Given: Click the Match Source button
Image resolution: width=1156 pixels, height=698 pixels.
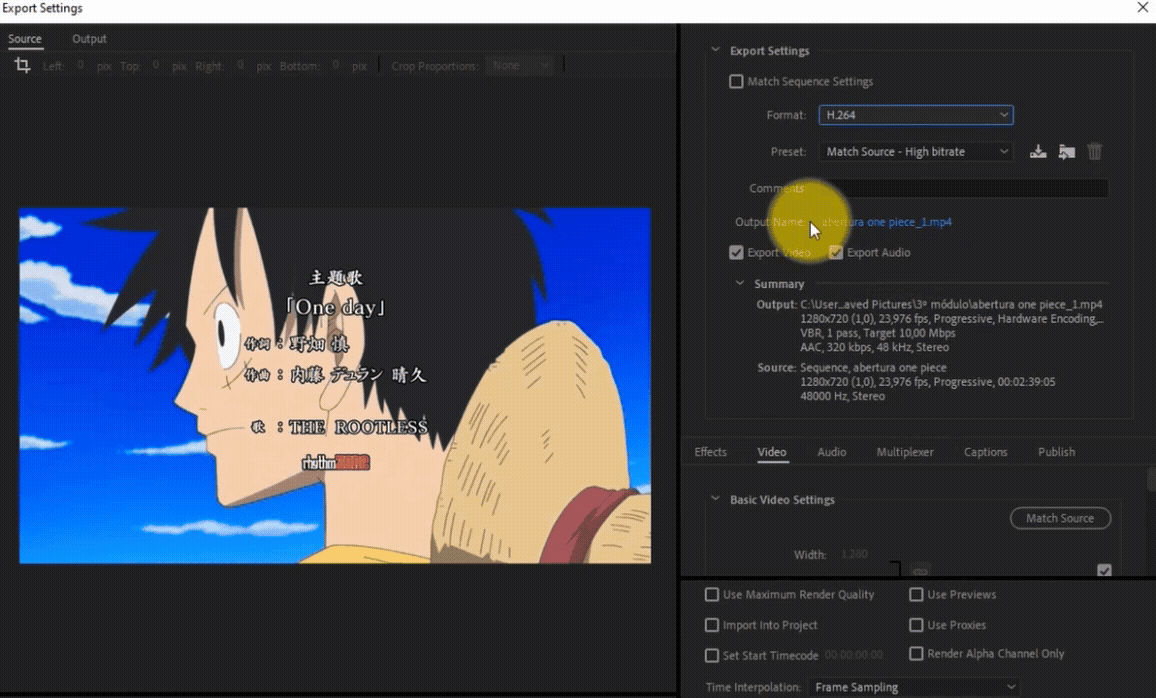Looking at the screenshot, I should [1060, 518].
